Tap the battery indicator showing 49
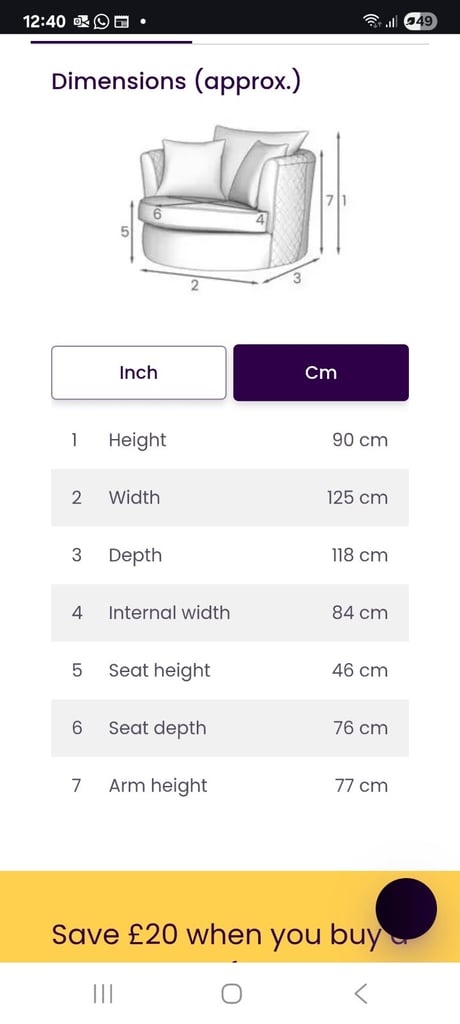 pos(420,22)
